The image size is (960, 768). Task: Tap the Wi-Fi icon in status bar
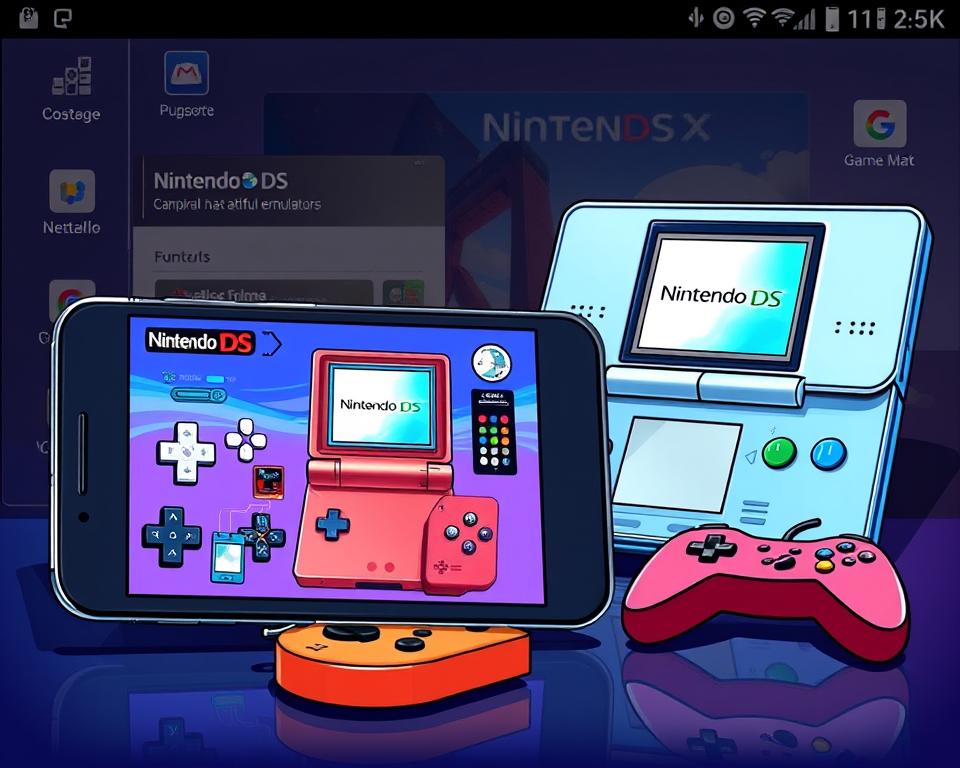click(754, 18)
